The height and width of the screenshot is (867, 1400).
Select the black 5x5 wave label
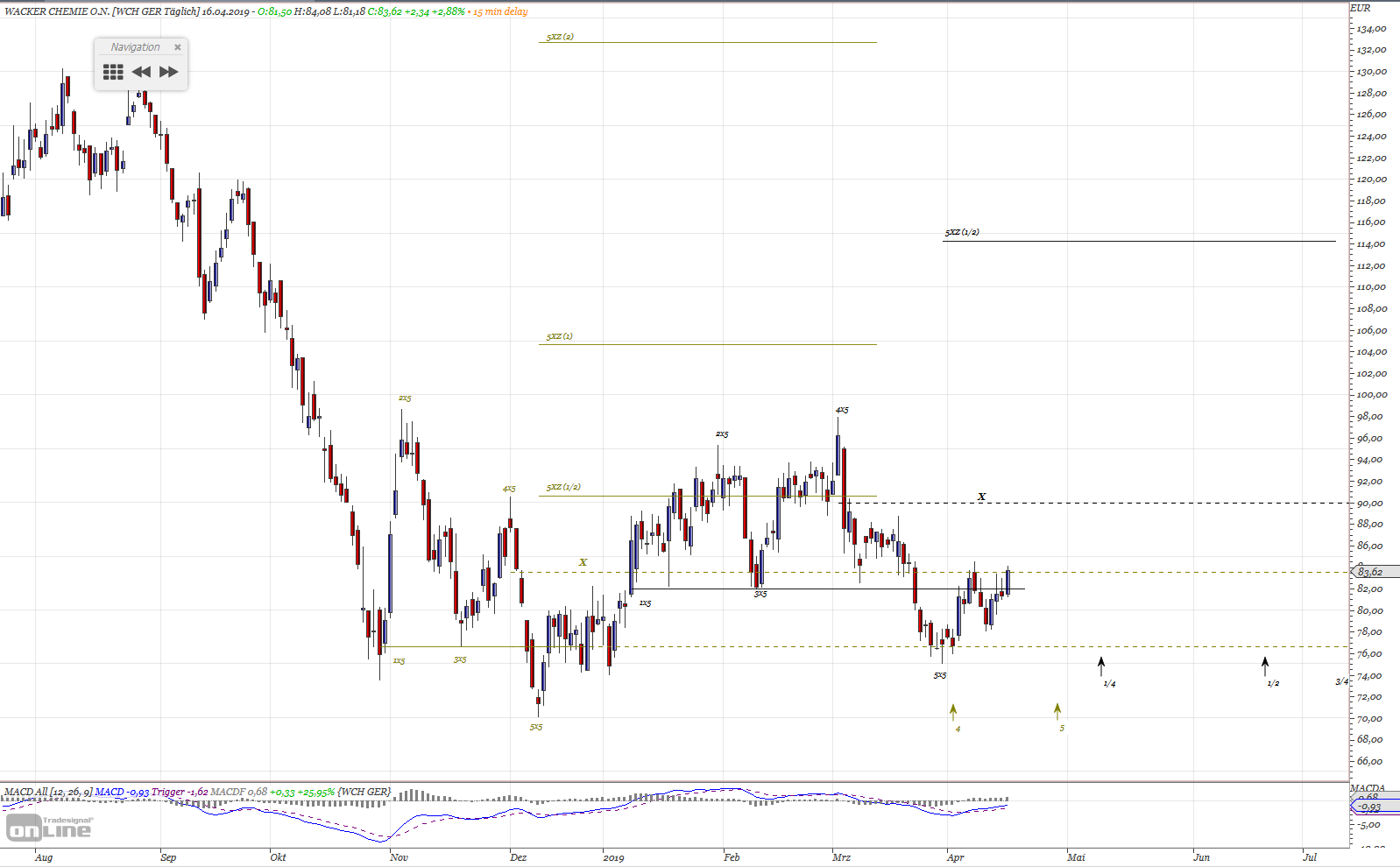[x=940, y=675]
